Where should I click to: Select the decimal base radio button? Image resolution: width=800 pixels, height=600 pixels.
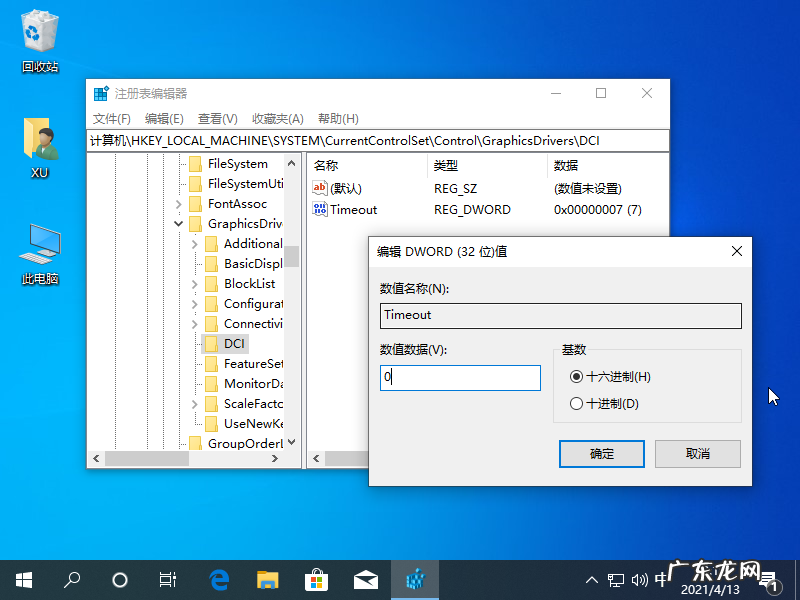coord(576,404)
